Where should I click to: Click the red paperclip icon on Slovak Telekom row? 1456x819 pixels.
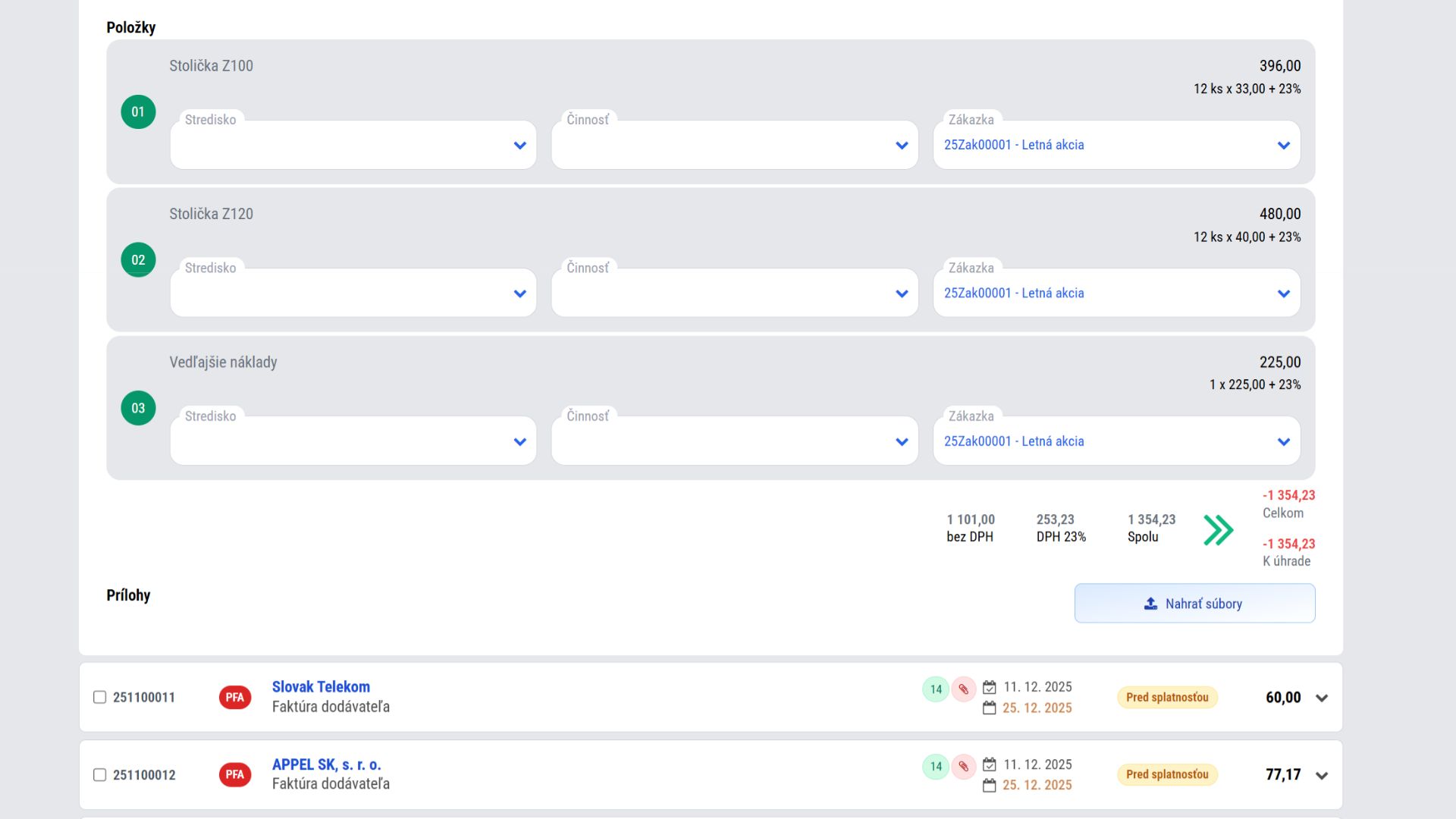coord(963,689)
